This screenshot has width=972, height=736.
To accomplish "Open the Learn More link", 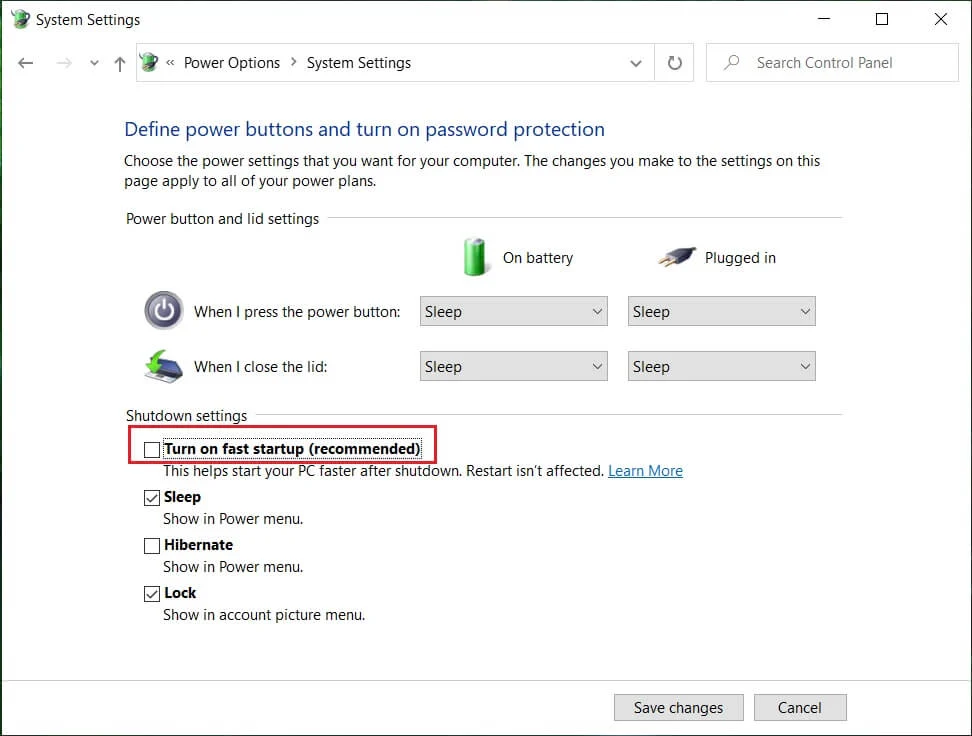I will point(645,471).
